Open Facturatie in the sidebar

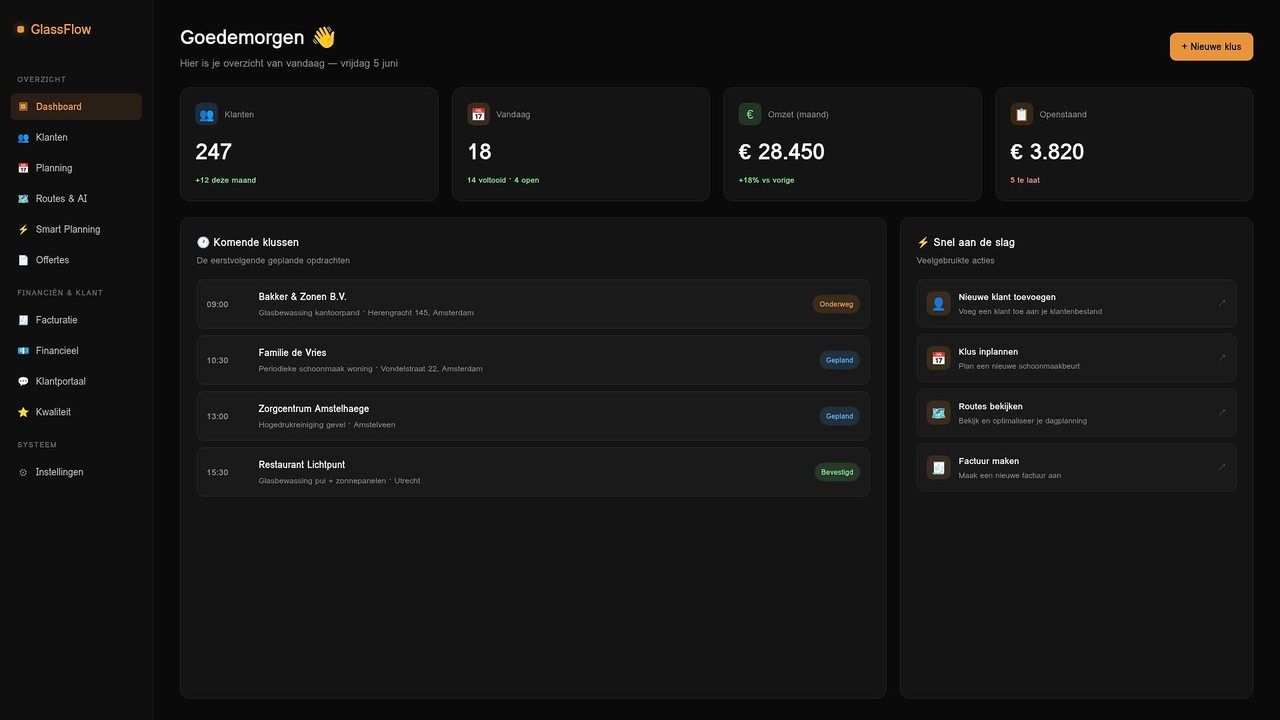pyautogui.click(x=76, y=320)
